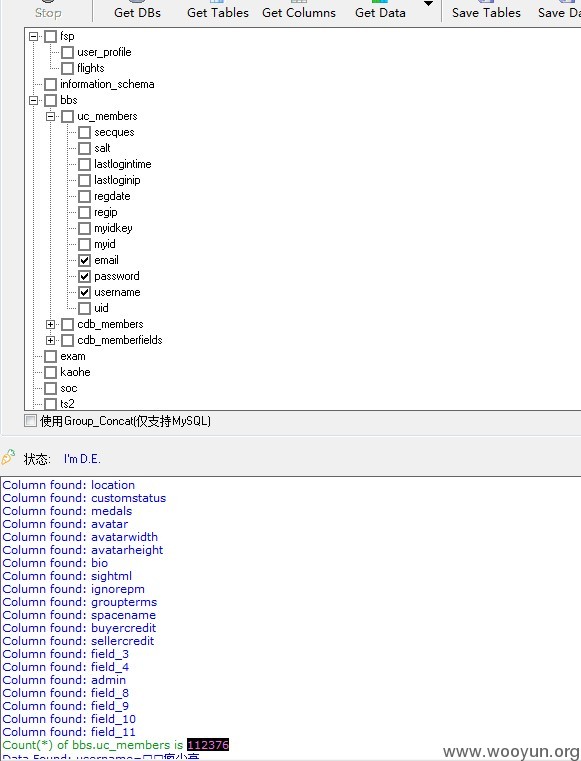Screen dimensions: 581x761
Task: Click the carrot status icon
Action: (8, 457)
